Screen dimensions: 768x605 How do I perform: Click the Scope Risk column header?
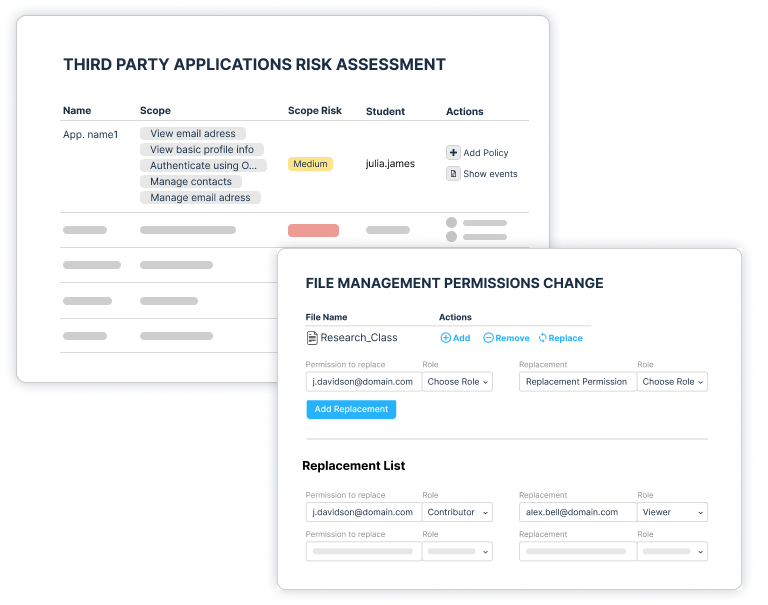pyautogui.click(x=315, y=111)
